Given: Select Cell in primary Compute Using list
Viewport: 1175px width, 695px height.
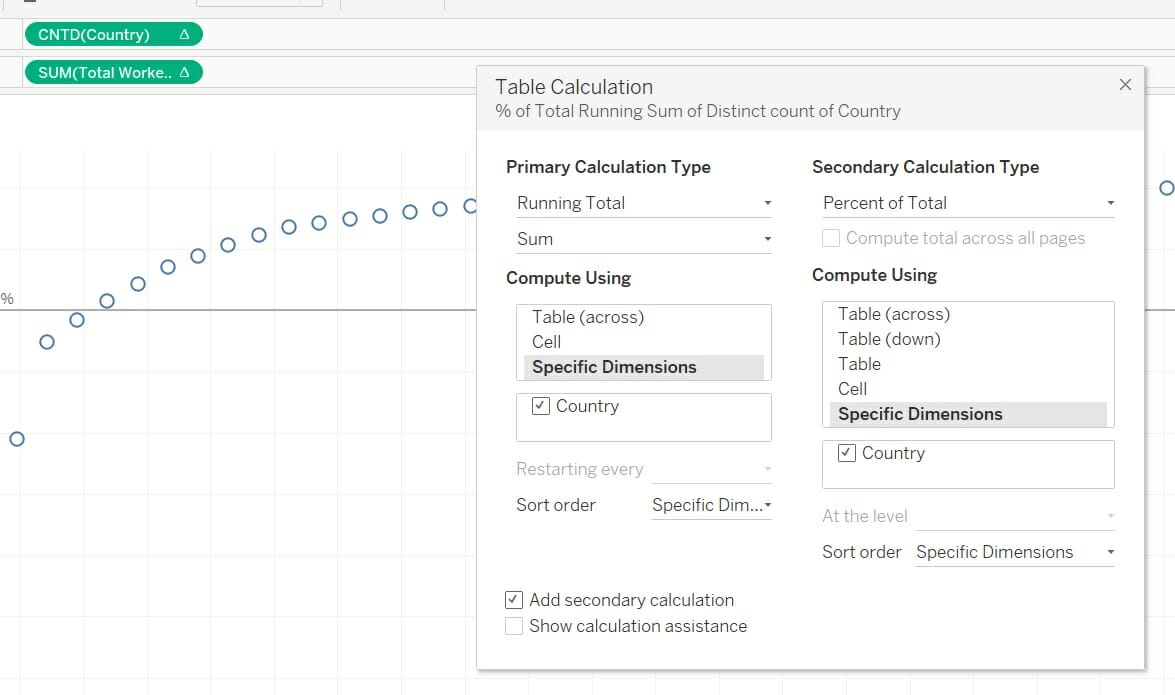Looking at the screenshot, I should (546, 341).
